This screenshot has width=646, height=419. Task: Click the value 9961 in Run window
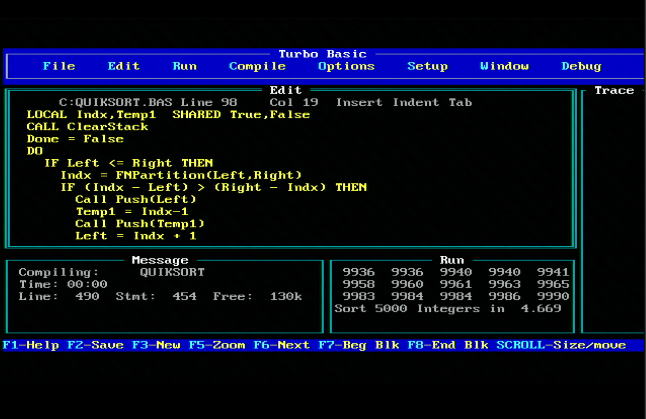456,284
